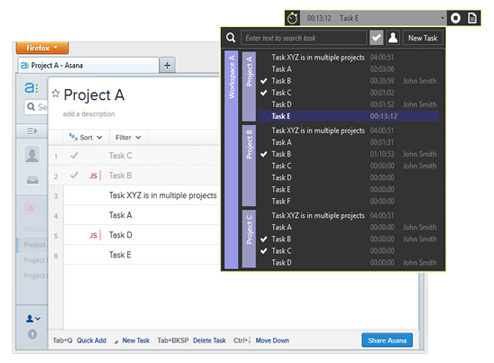Click checkmark beside Task C in Project A popup

264,92
